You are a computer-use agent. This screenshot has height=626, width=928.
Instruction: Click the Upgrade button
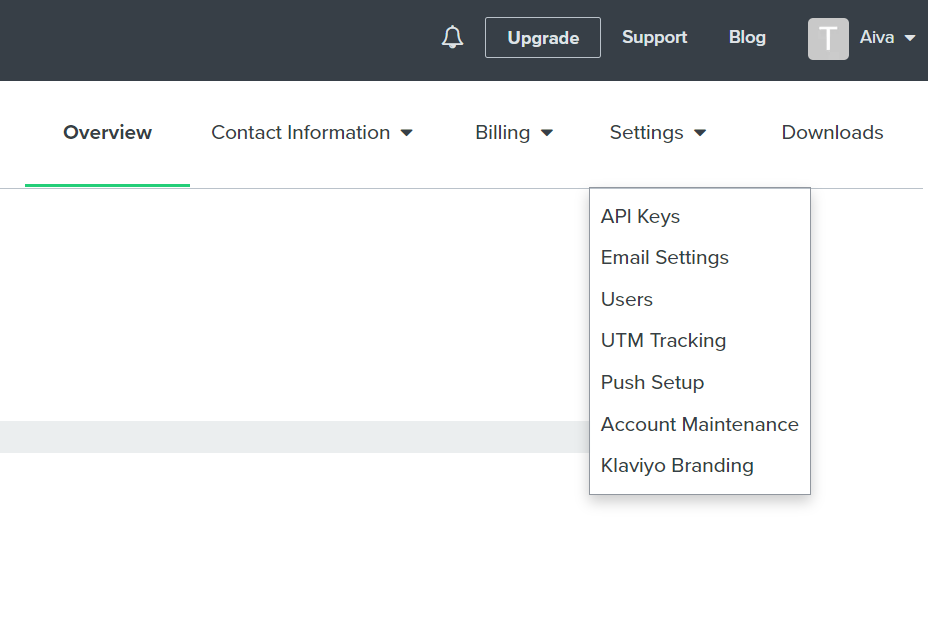tap(543, 38)
